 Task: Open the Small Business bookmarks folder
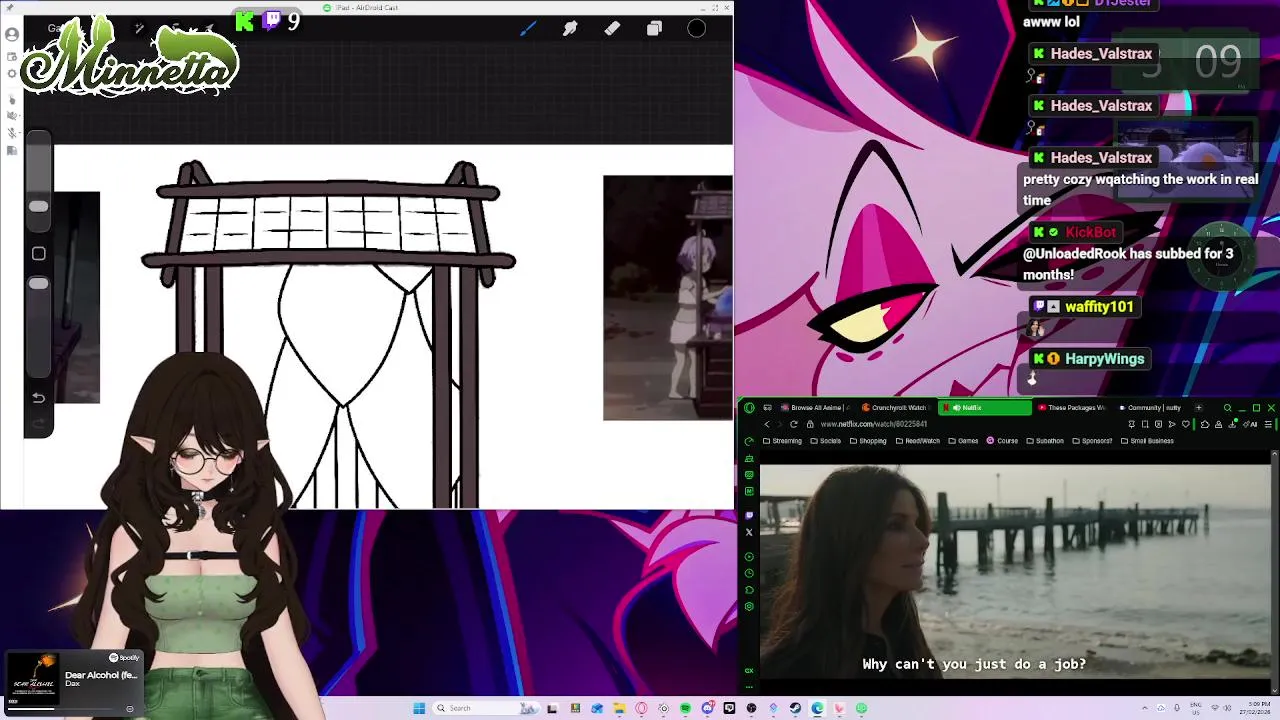coord(1147,441)
